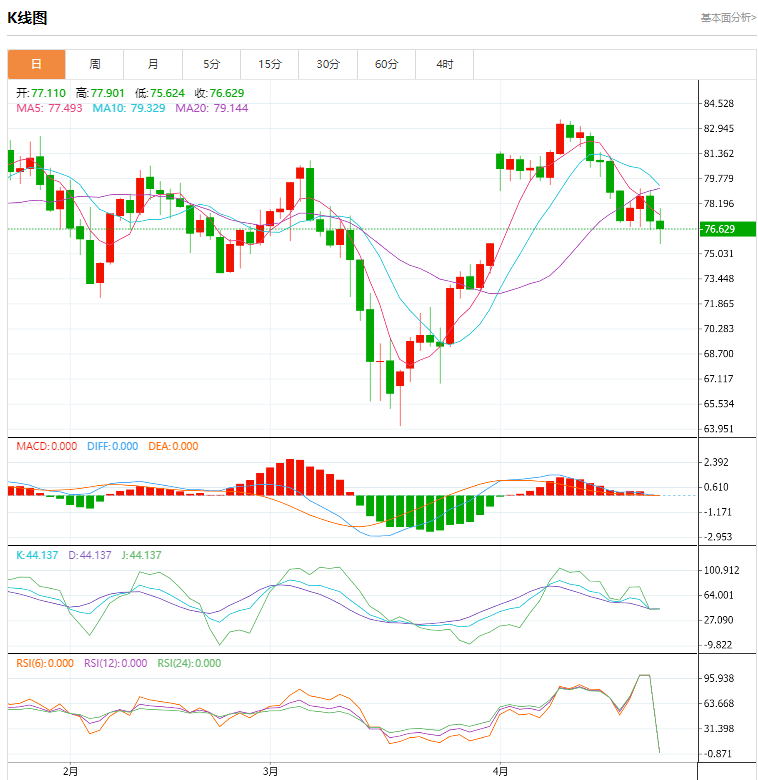Click the K线图 title heading
The image size is (758, 780).
[x=27, y=17]
